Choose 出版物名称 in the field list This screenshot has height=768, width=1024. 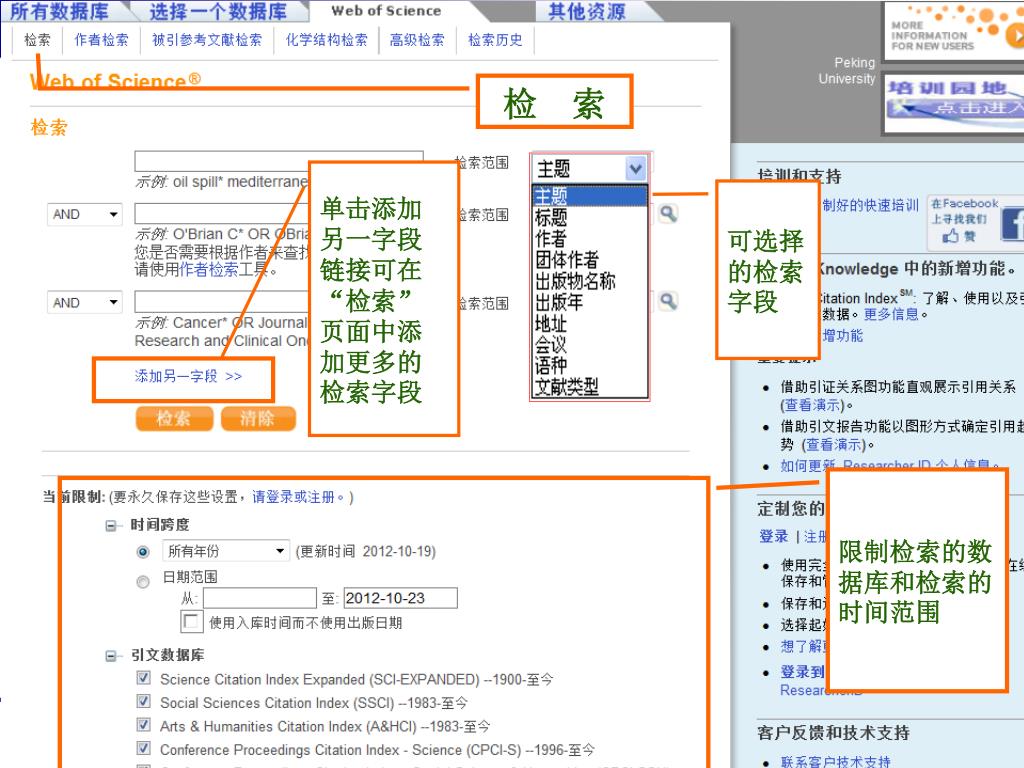[575, 281]
